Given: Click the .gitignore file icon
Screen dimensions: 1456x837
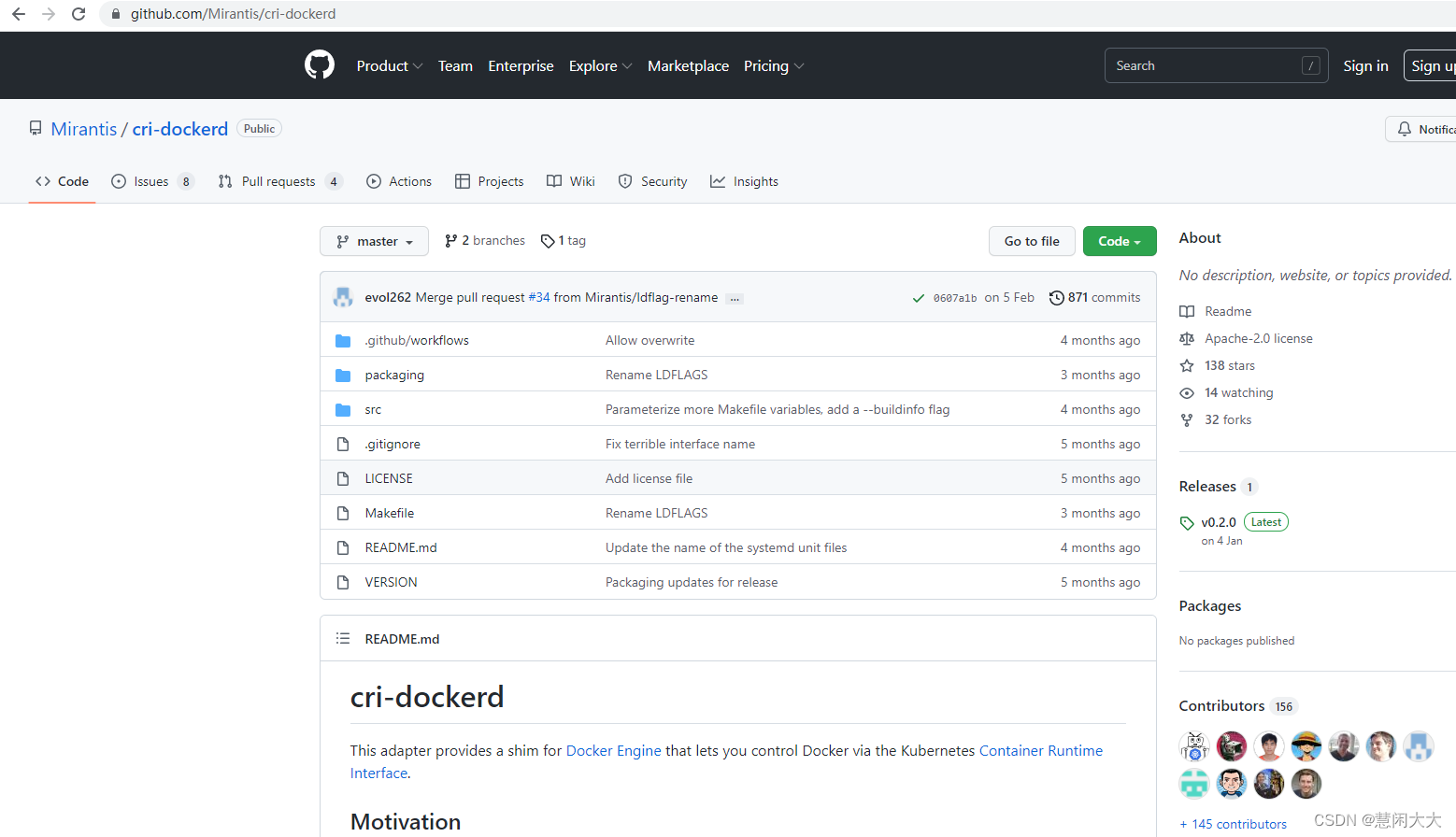Looking at the screenshot, I should click(343, 444).
